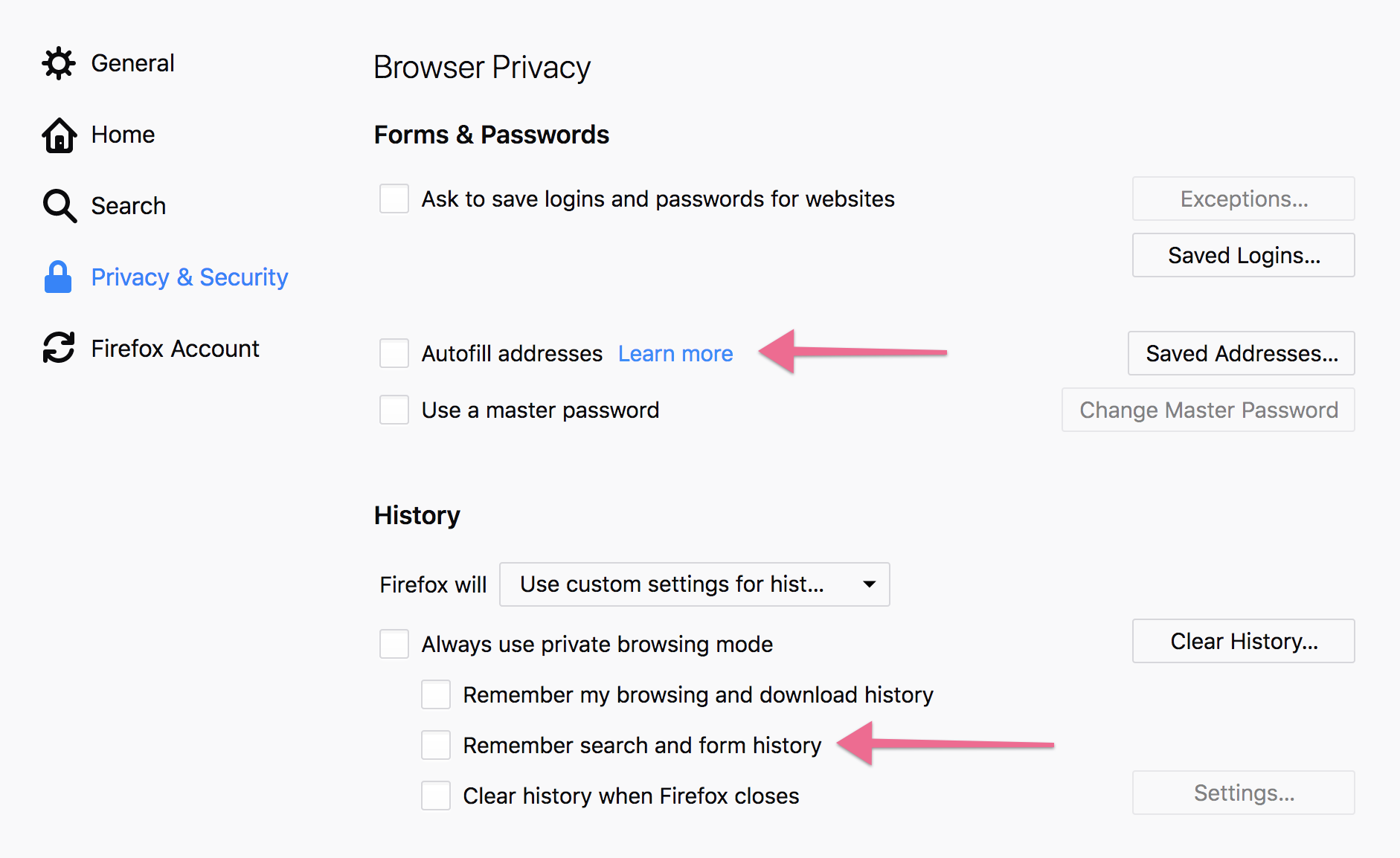Toggle Remember search and form history
The height and width of the screenshot is (858, 1400).
click(x=436, y=745)
